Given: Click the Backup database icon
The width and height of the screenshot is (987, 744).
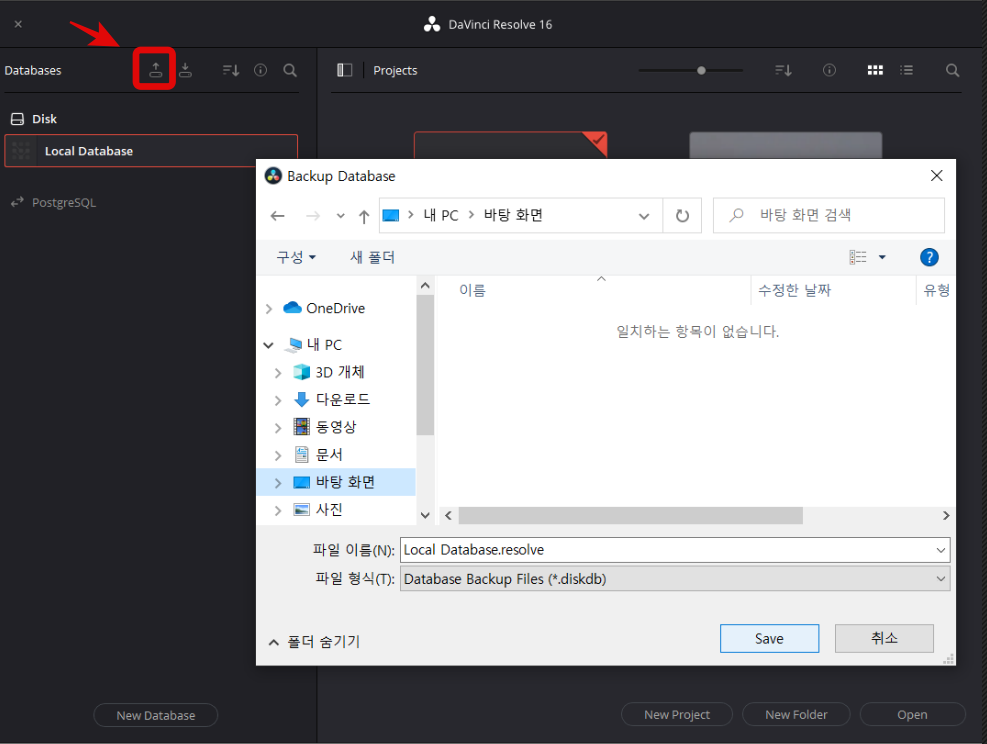Looking at the screenshot, I should coord(155,70).
